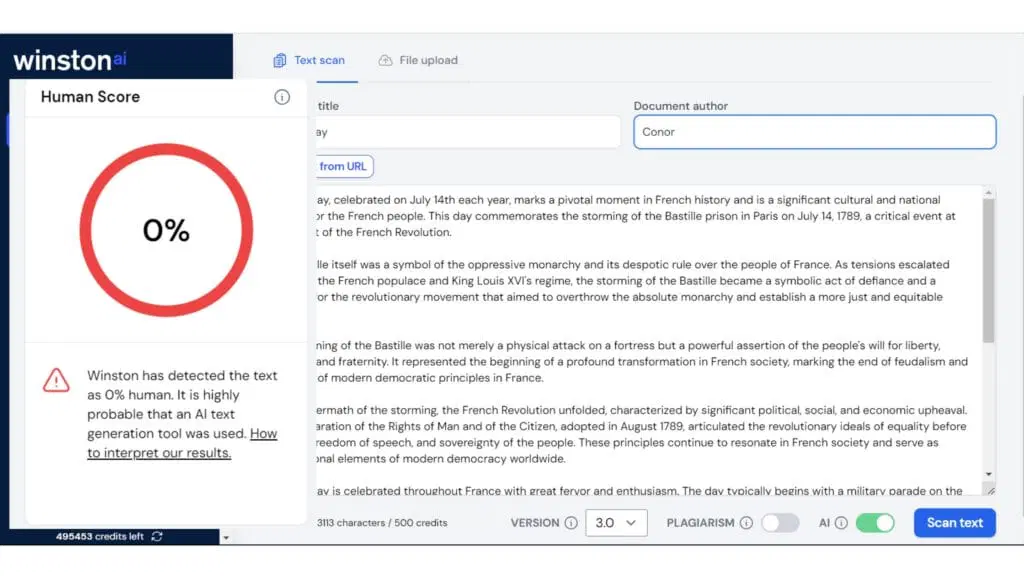The width and height of the screenshot is (1024, 576).
Task: Click the from URL button
Action: 344,166
